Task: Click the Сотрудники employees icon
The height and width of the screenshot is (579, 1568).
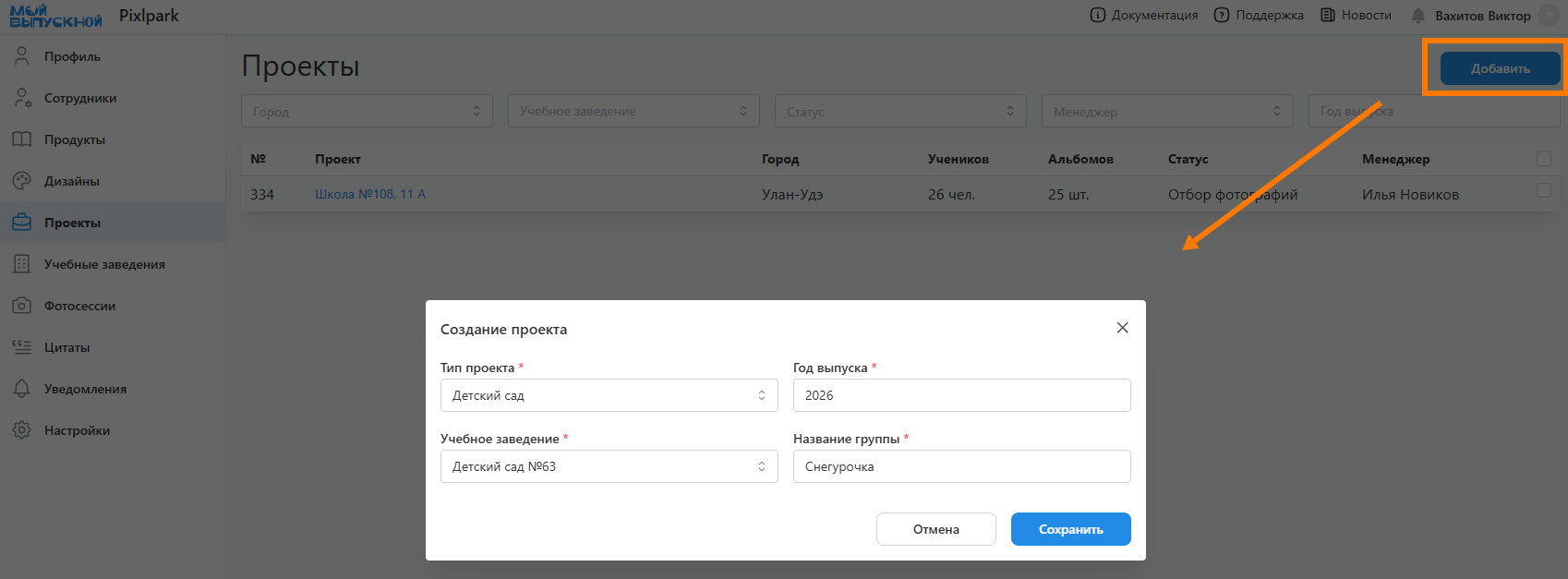Action: point(22,98)
